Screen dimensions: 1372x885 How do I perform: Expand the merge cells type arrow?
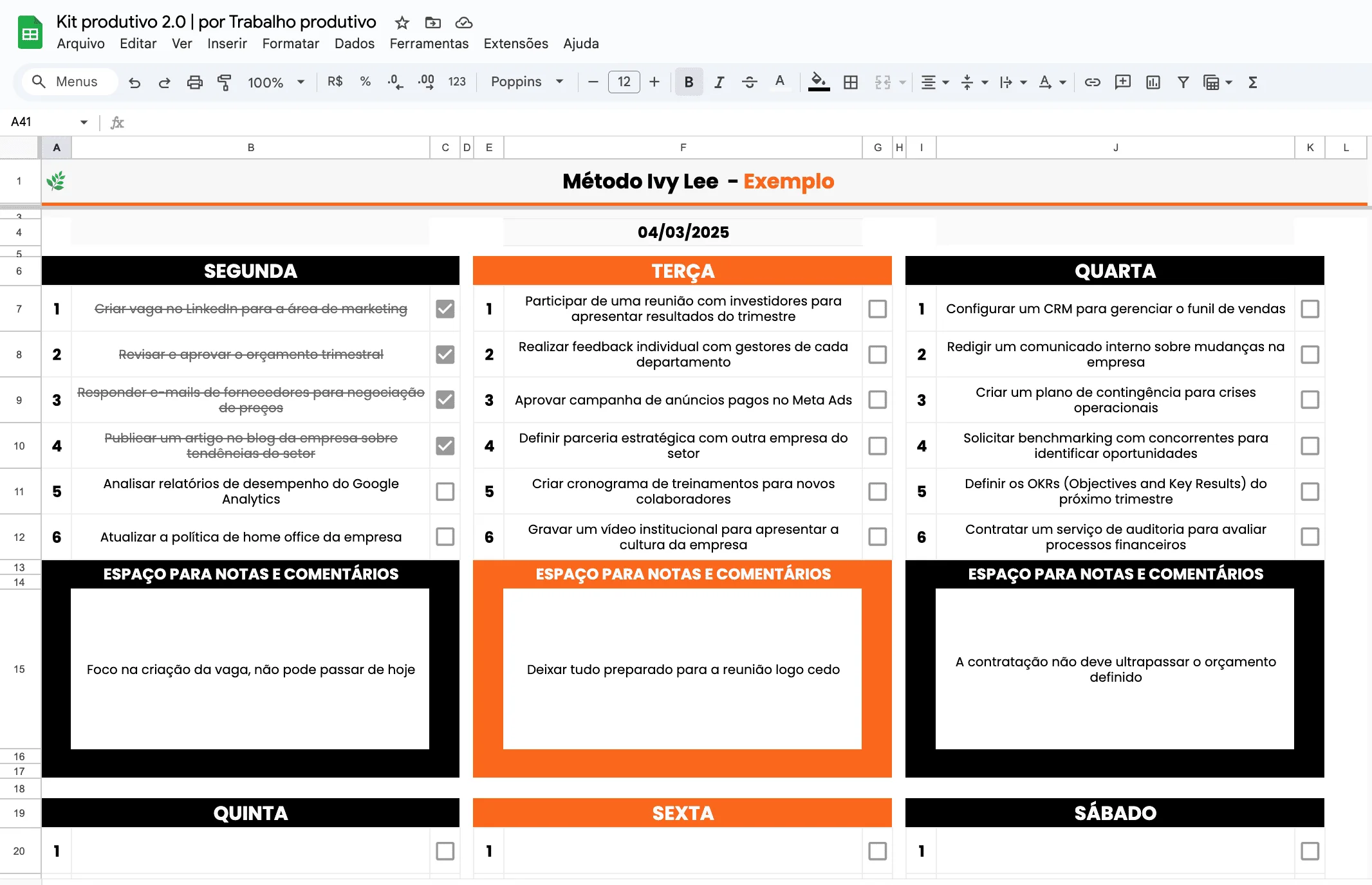coord(902,82)
